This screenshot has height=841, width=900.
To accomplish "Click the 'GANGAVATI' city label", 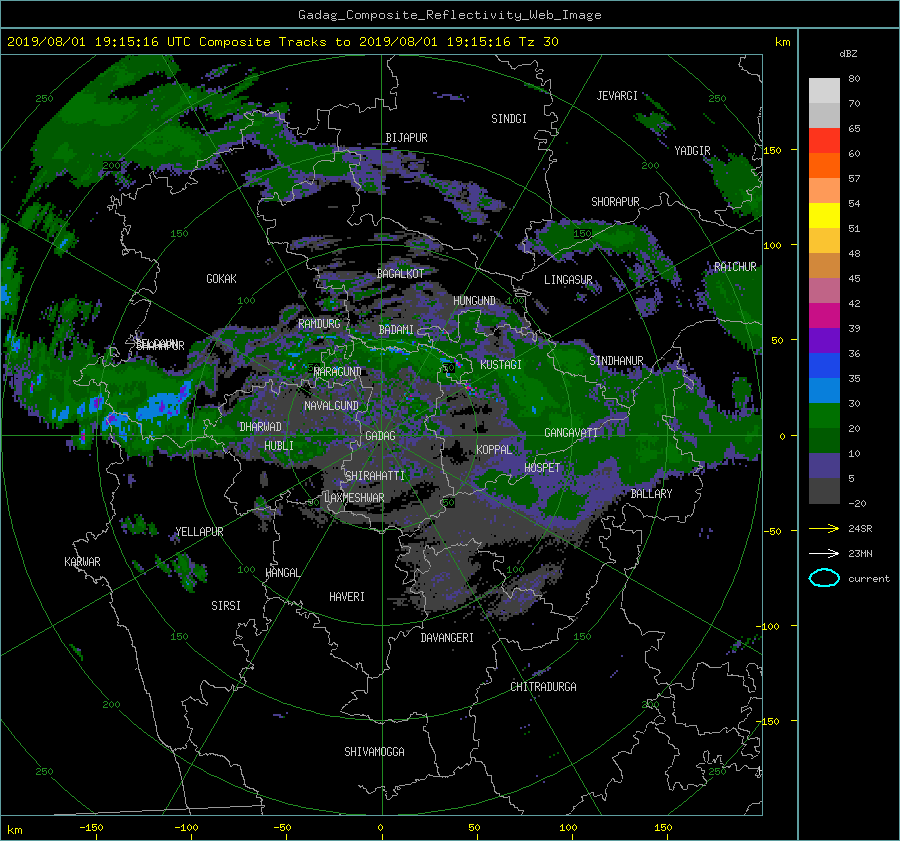I will (571, 433).
